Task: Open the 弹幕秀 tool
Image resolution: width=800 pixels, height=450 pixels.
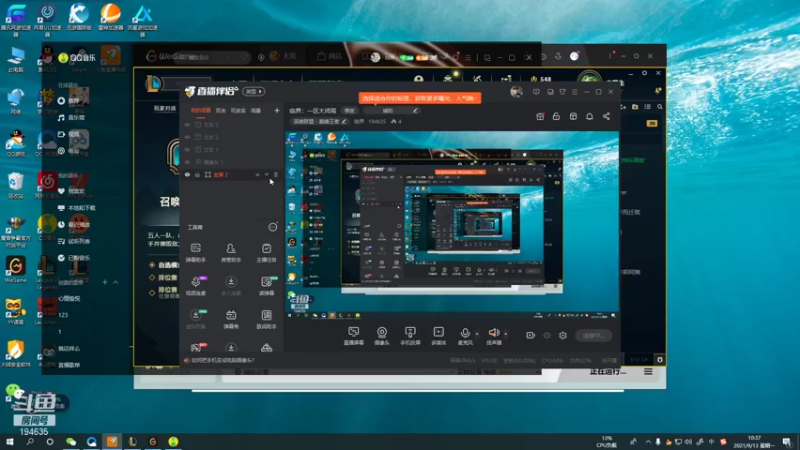Action: tap(231, 319)
